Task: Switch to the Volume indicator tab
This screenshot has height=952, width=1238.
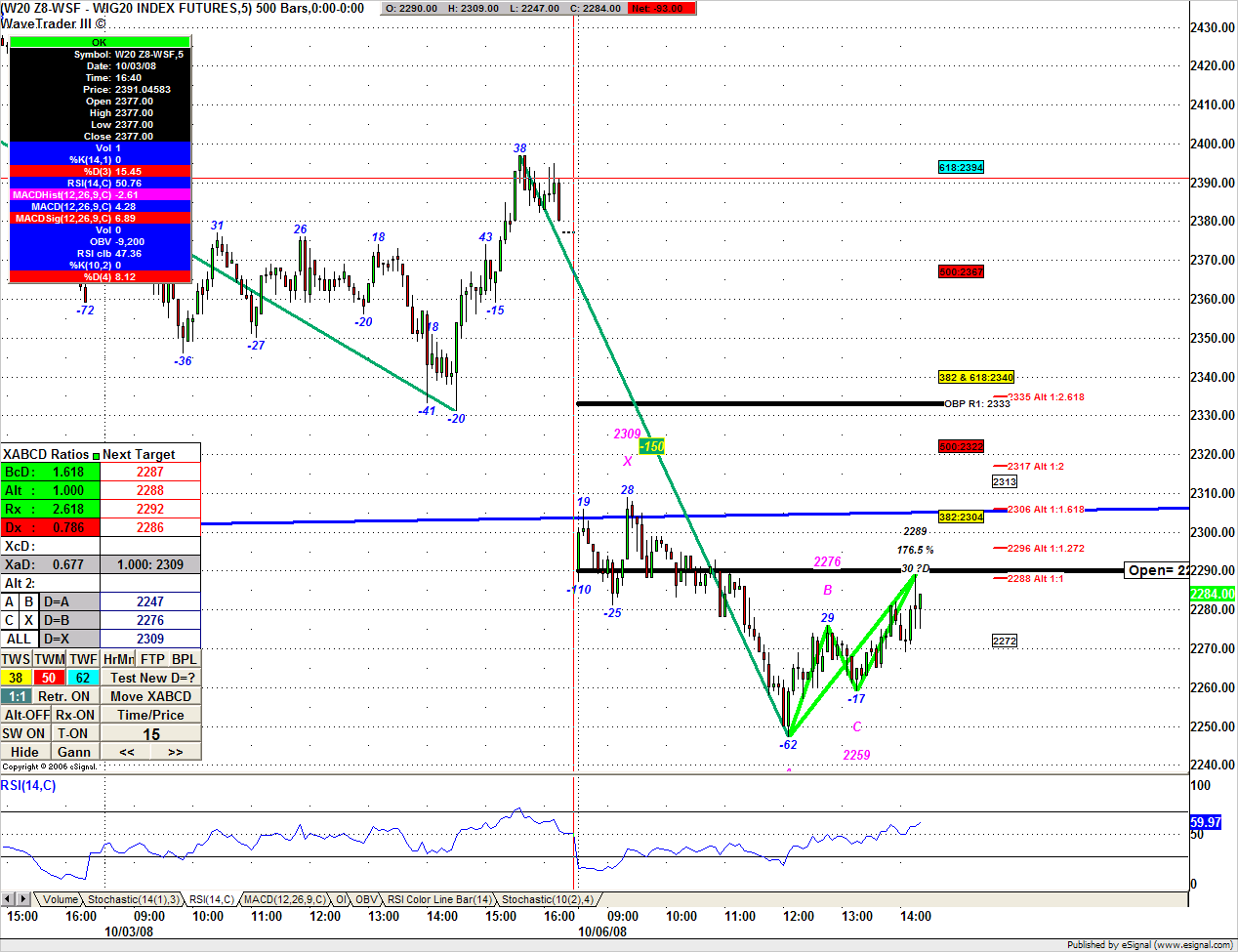Action: click(60, 899)
